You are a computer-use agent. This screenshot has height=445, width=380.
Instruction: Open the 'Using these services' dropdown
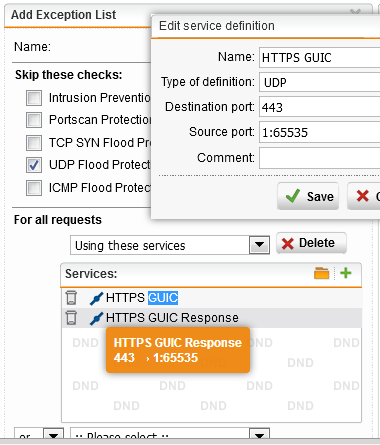tap(170, 245)
